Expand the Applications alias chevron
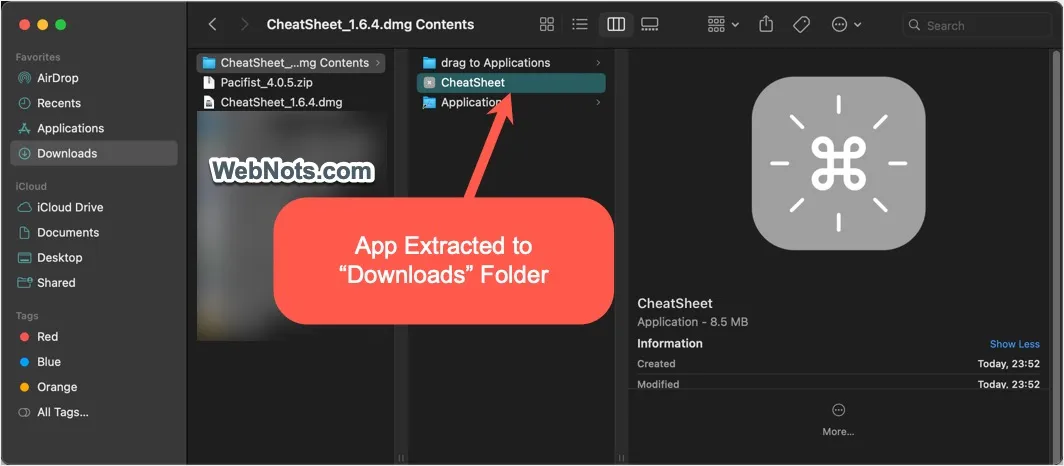 click(x=598, y=102)
